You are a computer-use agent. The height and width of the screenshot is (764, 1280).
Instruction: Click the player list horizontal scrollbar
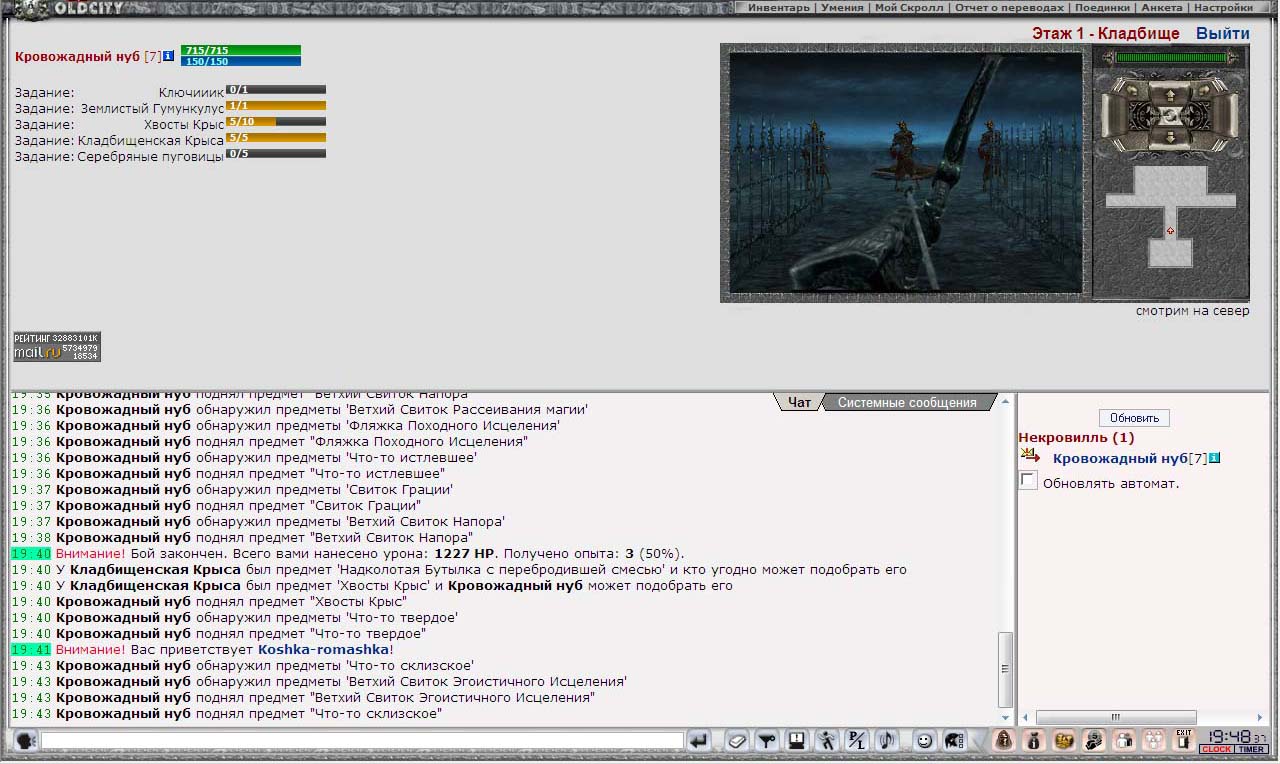click(1116, 717)
